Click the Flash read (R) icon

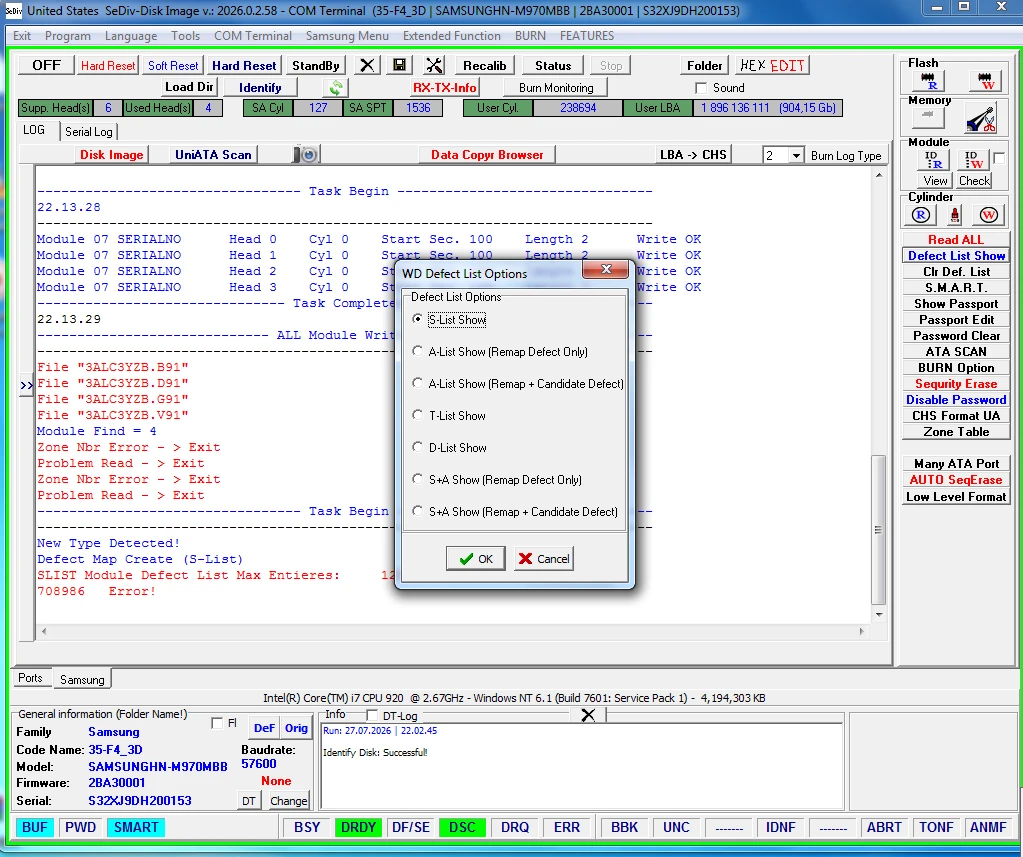(x=927, y=81)
